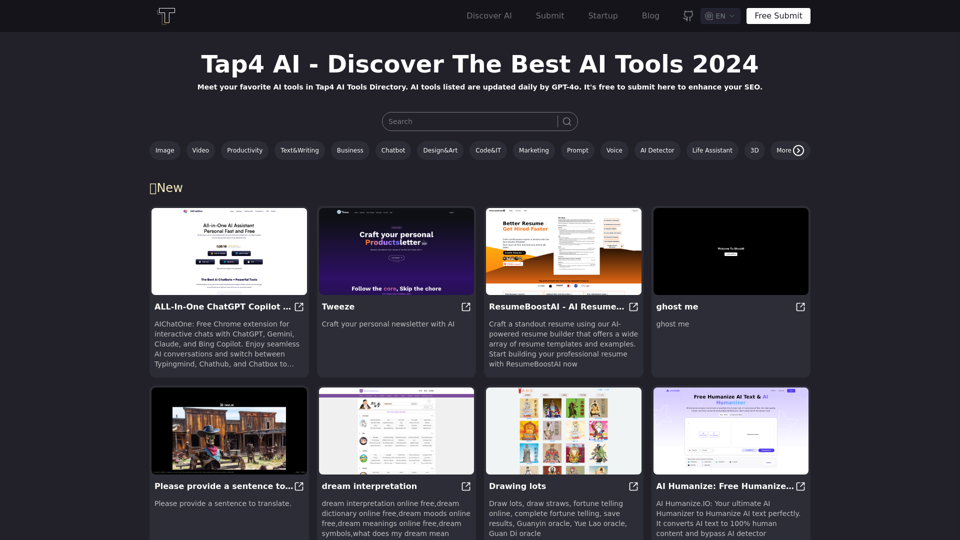Click the dream interpretation card title
The width and height of the screenshot is (960, 540).
369,486
